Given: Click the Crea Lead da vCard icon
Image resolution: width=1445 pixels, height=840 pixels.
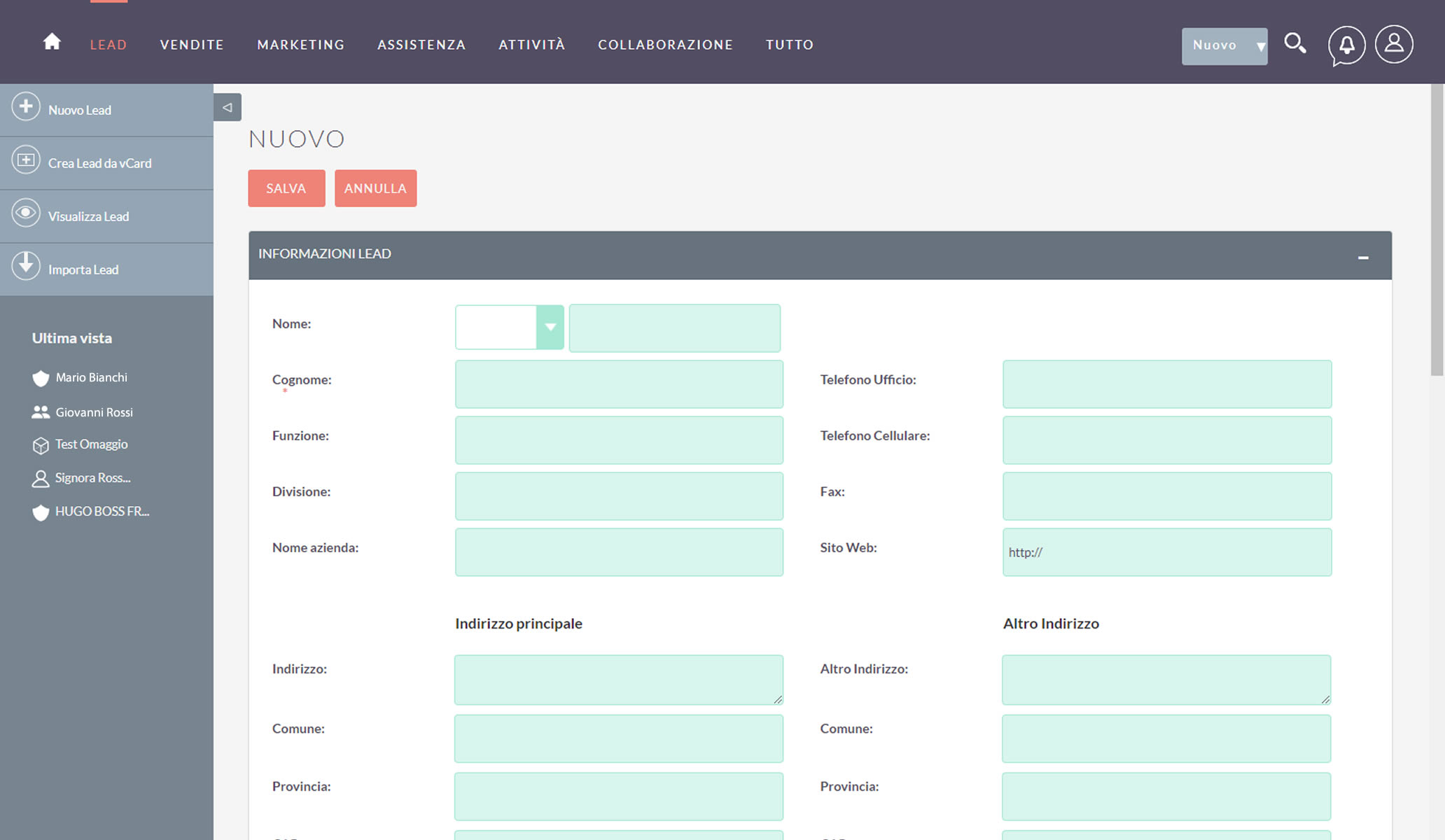Looking at the screenshot, I should point(26,160).
